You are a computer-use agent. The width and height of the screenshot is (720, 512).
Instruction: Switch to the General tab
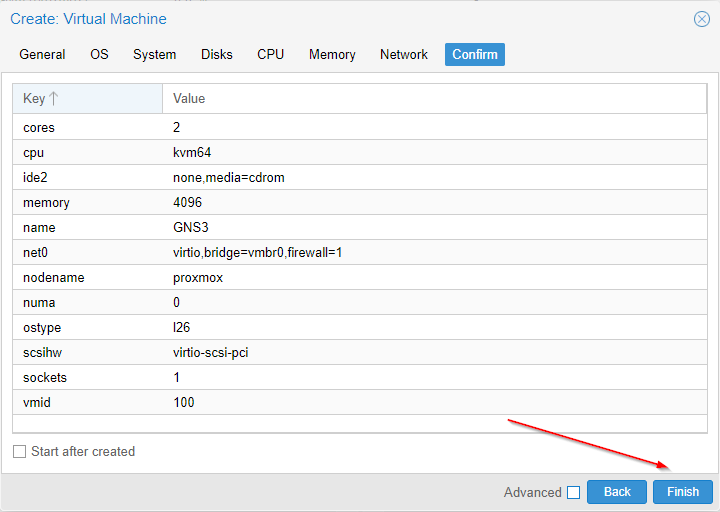[x=42, y=55]
